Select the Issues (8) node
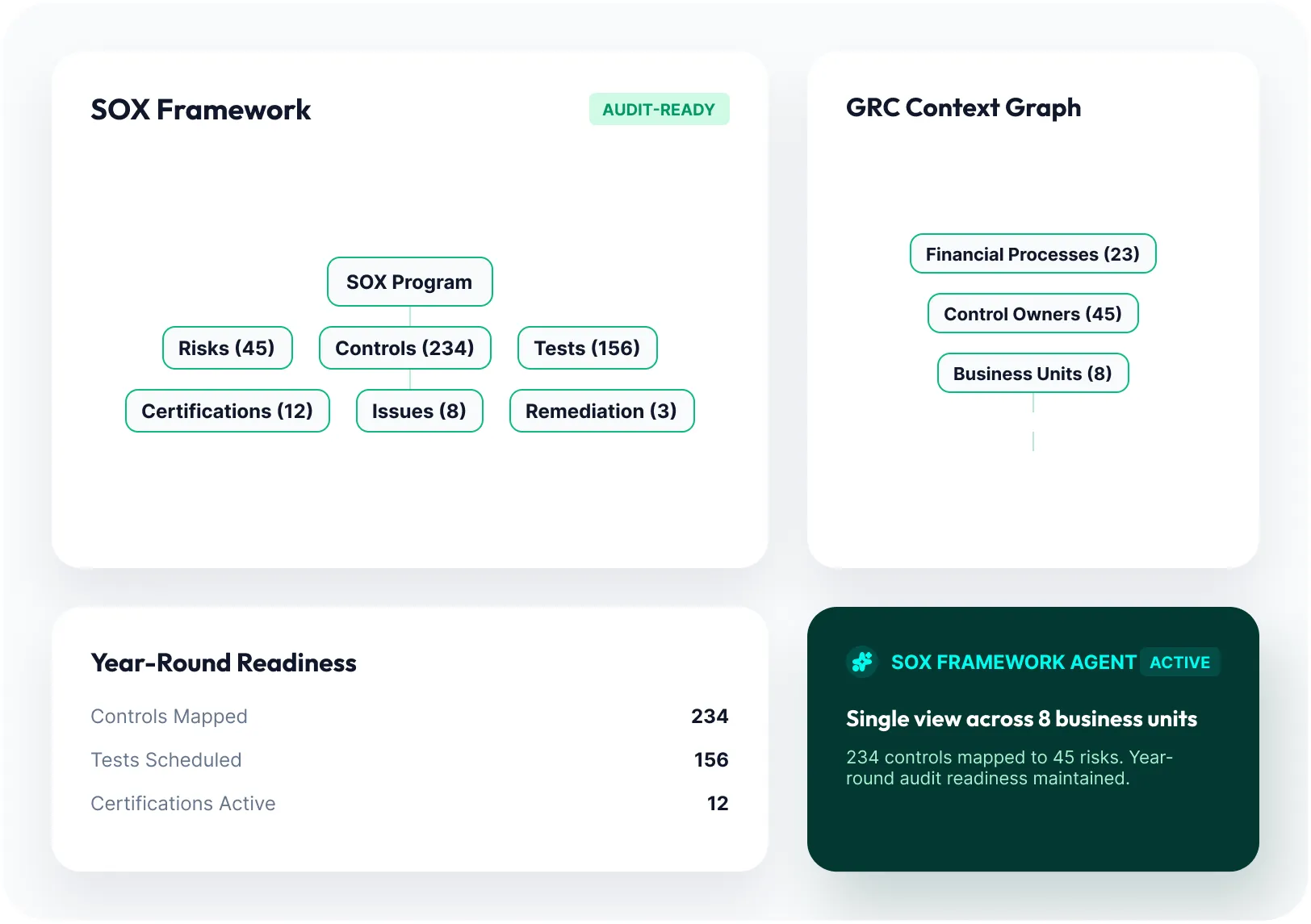Viewport: 1311px width, 924px height. coord(420,411)
